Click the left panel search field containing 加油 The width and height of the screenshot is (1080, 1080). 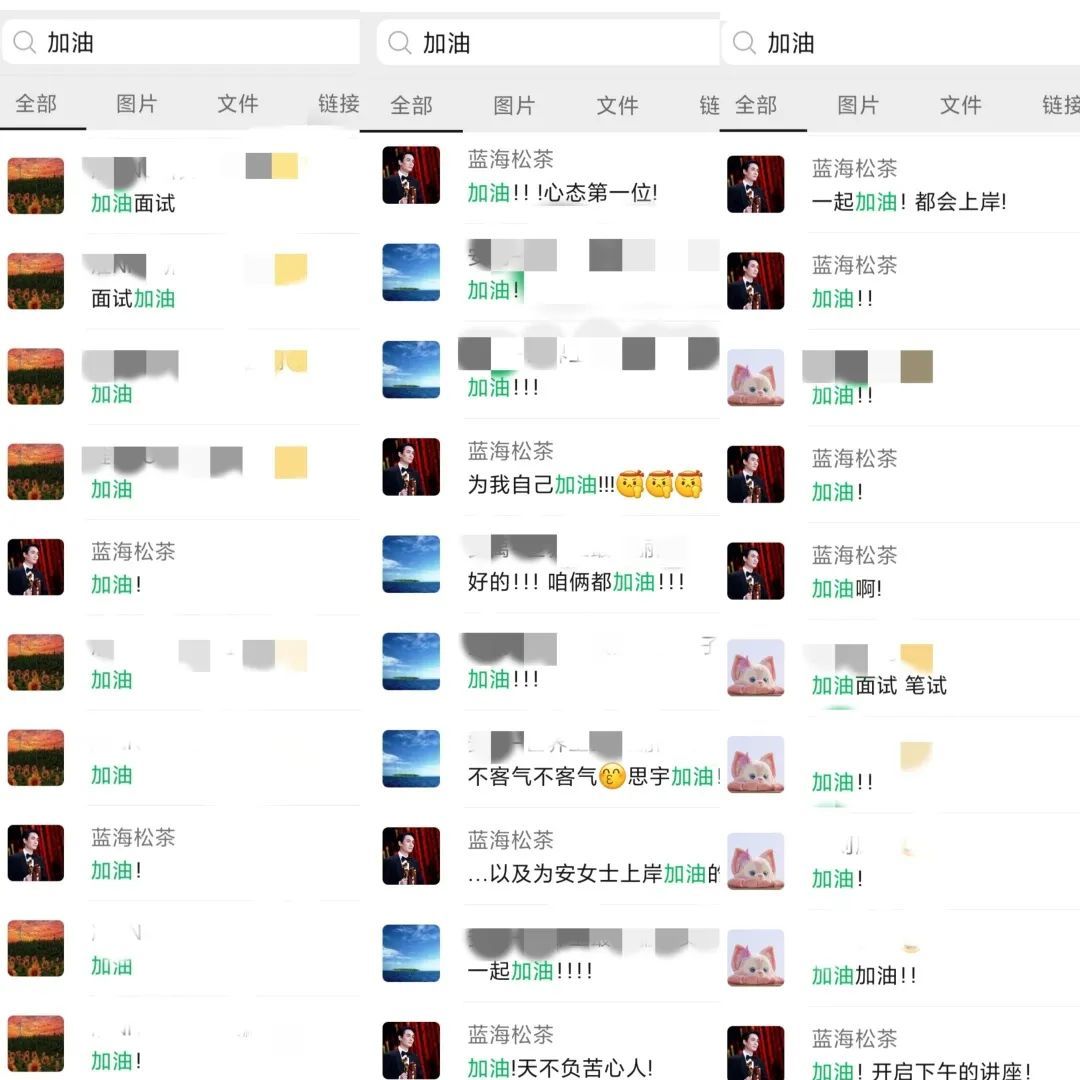[180, 42]
